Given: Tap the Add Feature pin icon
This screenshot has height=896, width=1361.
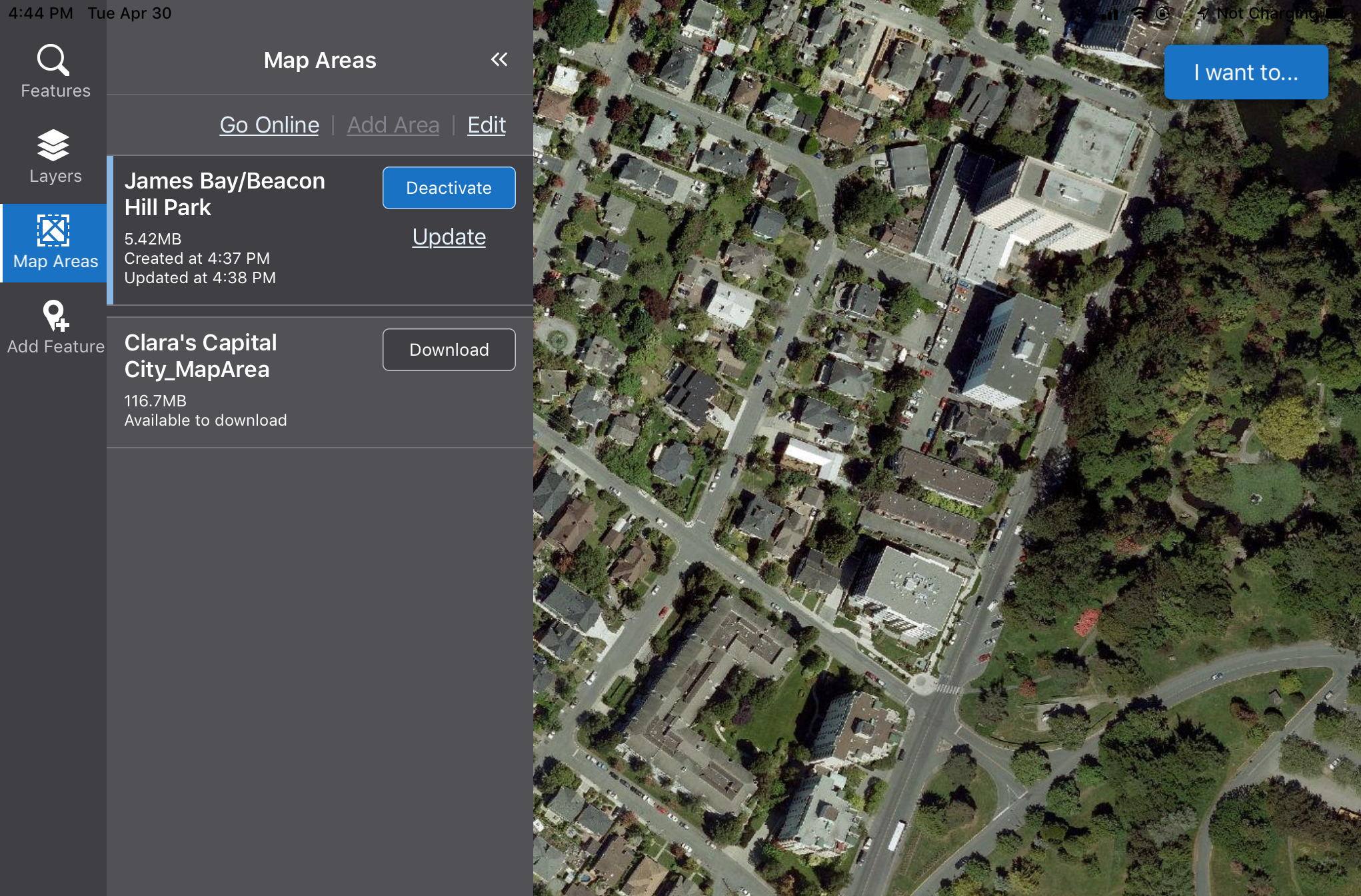Looking at the screenshot, I should pyautogui.click(x=55, y=316).
